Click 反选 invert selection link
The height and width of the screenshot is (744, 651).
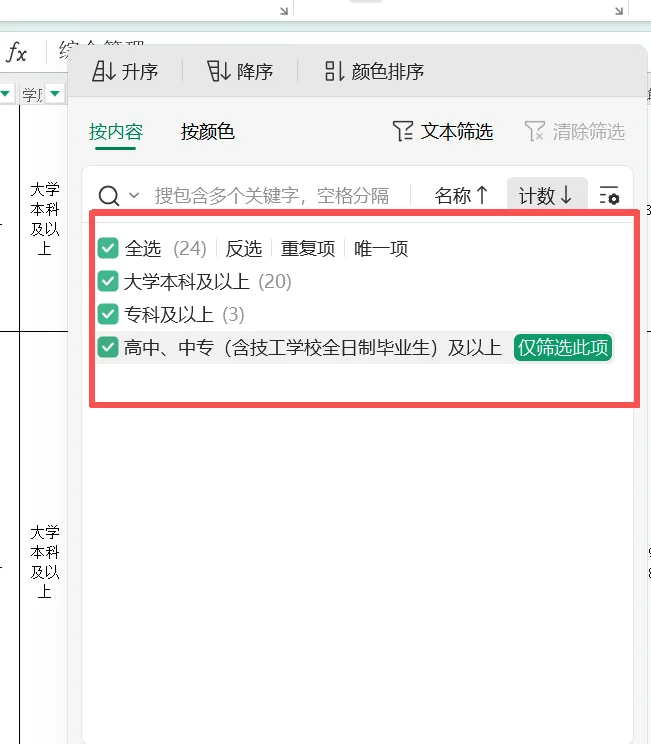(x=243, y=249)
